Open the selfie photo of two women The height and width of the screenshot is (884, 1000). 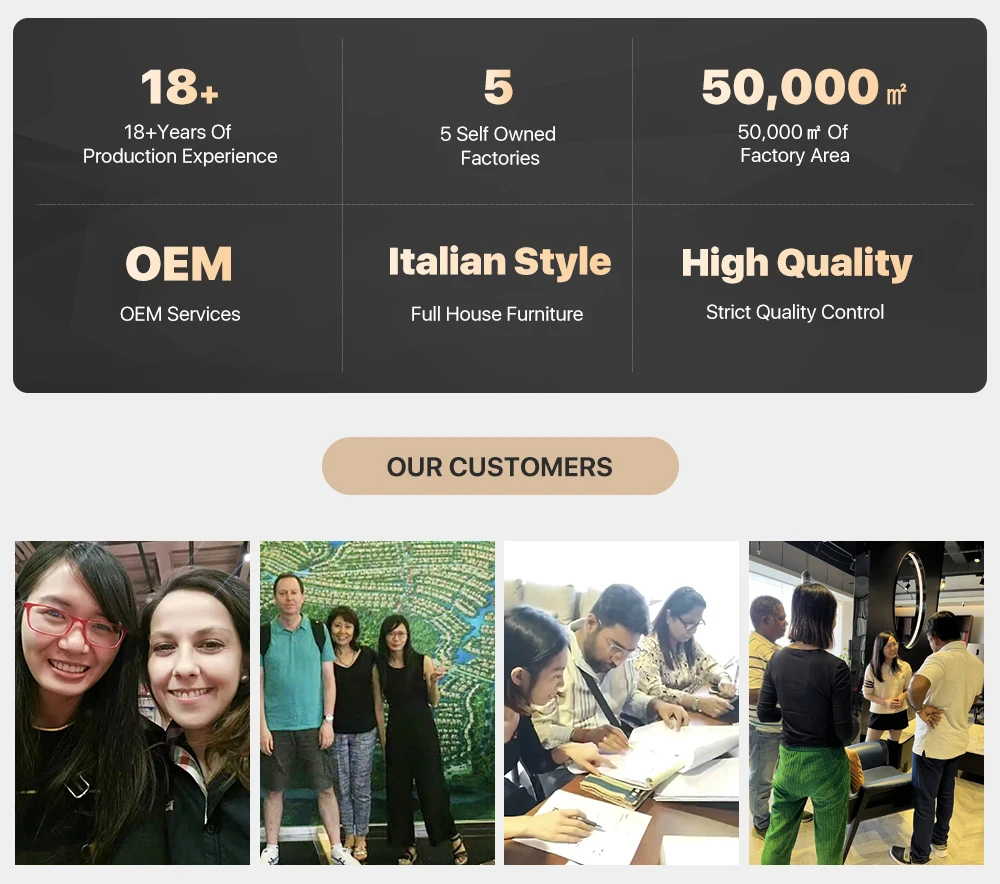[133, 703]
